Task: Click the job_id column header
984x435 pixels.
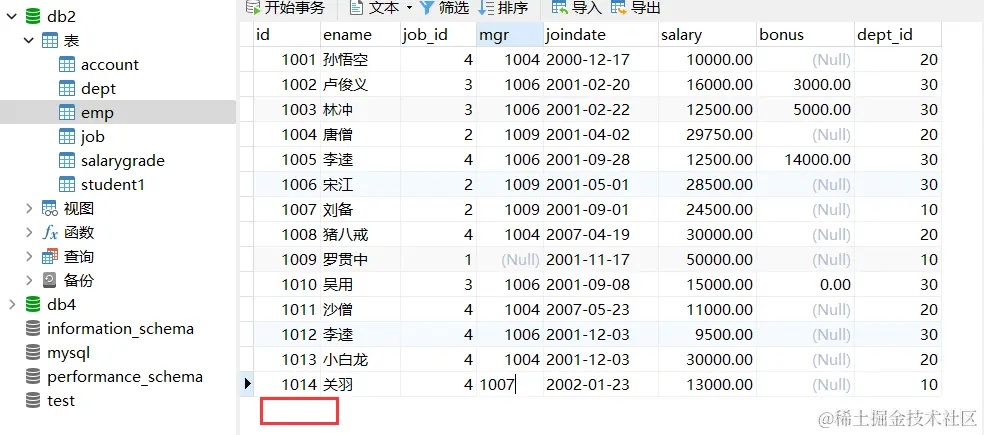Action: 438,35
